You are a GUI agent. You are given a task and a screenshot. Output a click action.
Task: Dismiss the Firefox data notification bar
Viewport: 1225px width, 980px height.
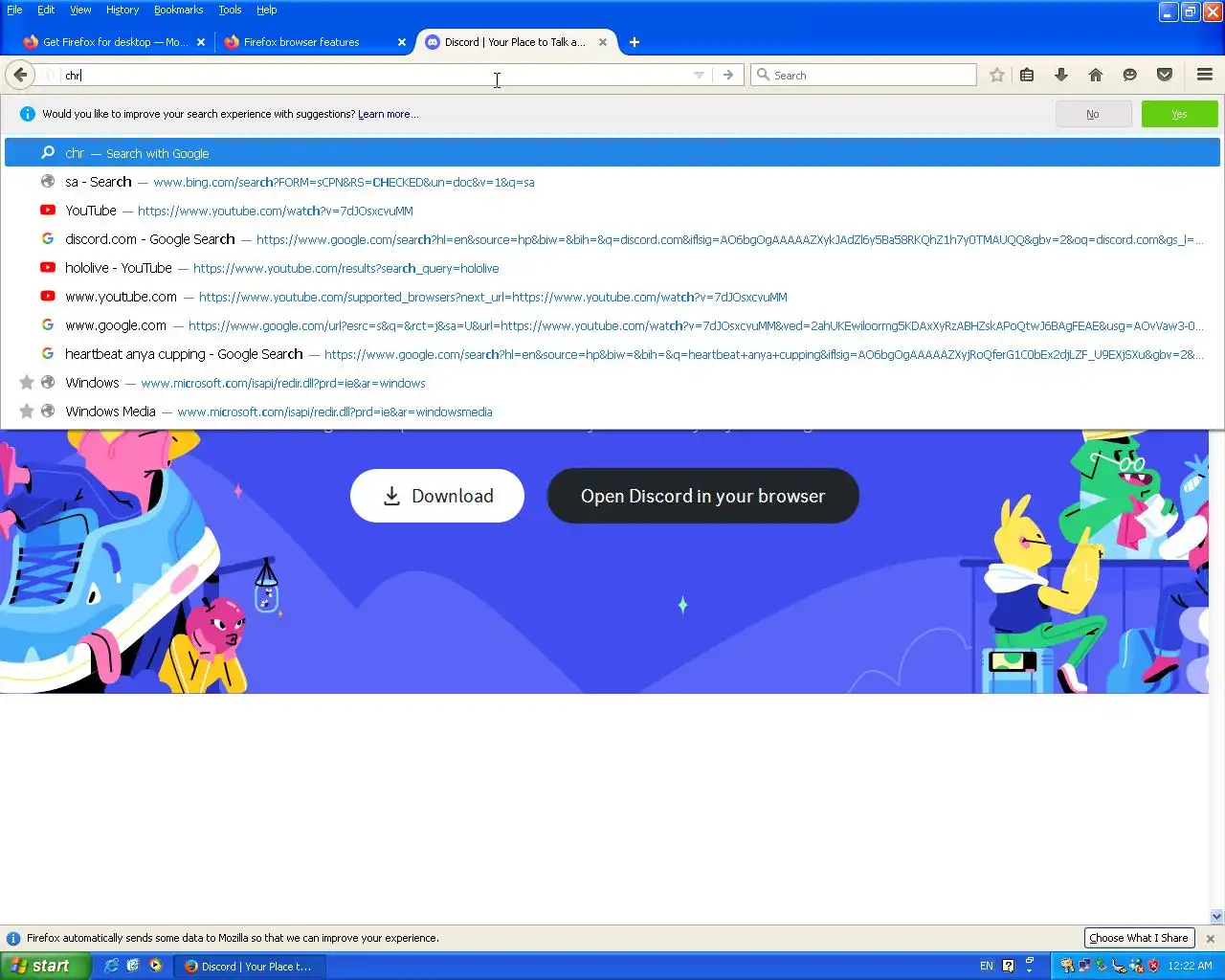click(1211, 939)
